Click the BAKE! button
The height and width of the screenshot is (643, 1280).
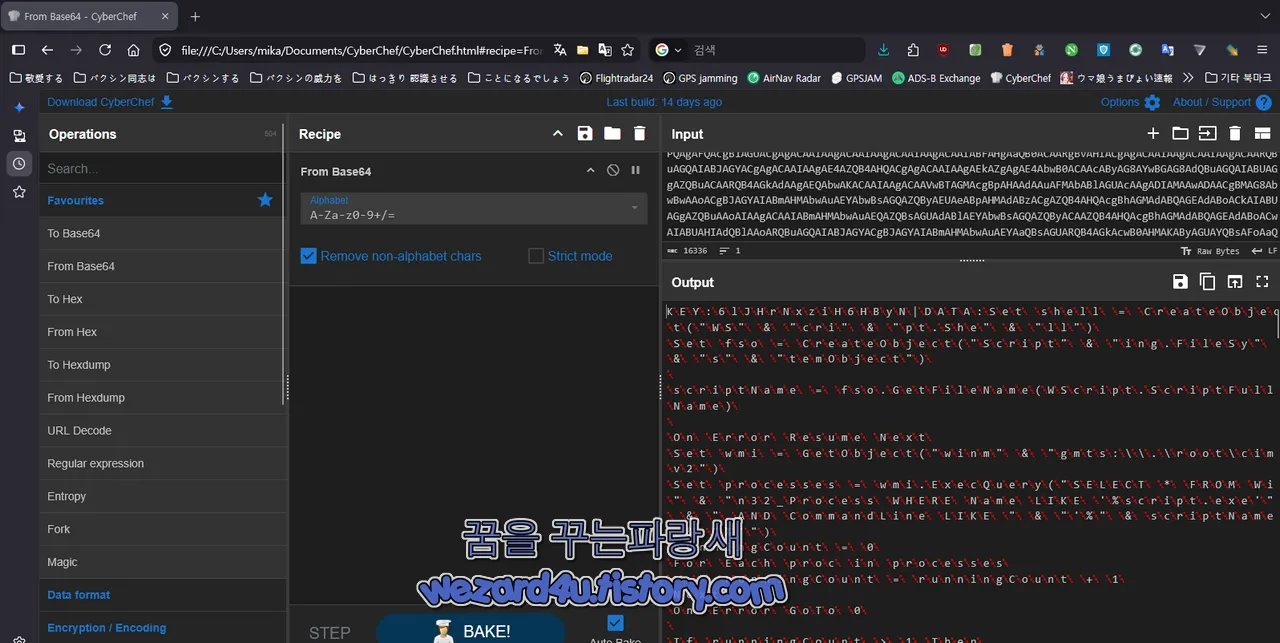coord(471,629)
